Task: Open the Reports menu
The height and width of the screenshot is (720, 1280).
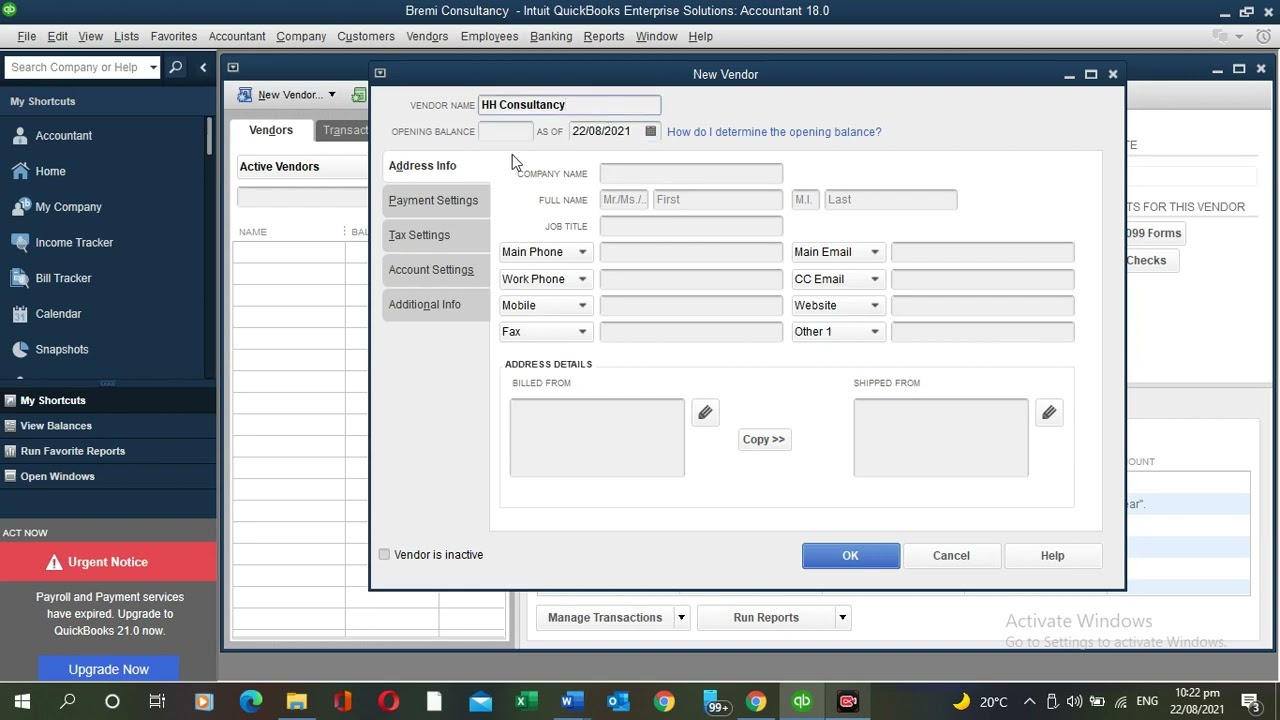Action: click(604, 36)
